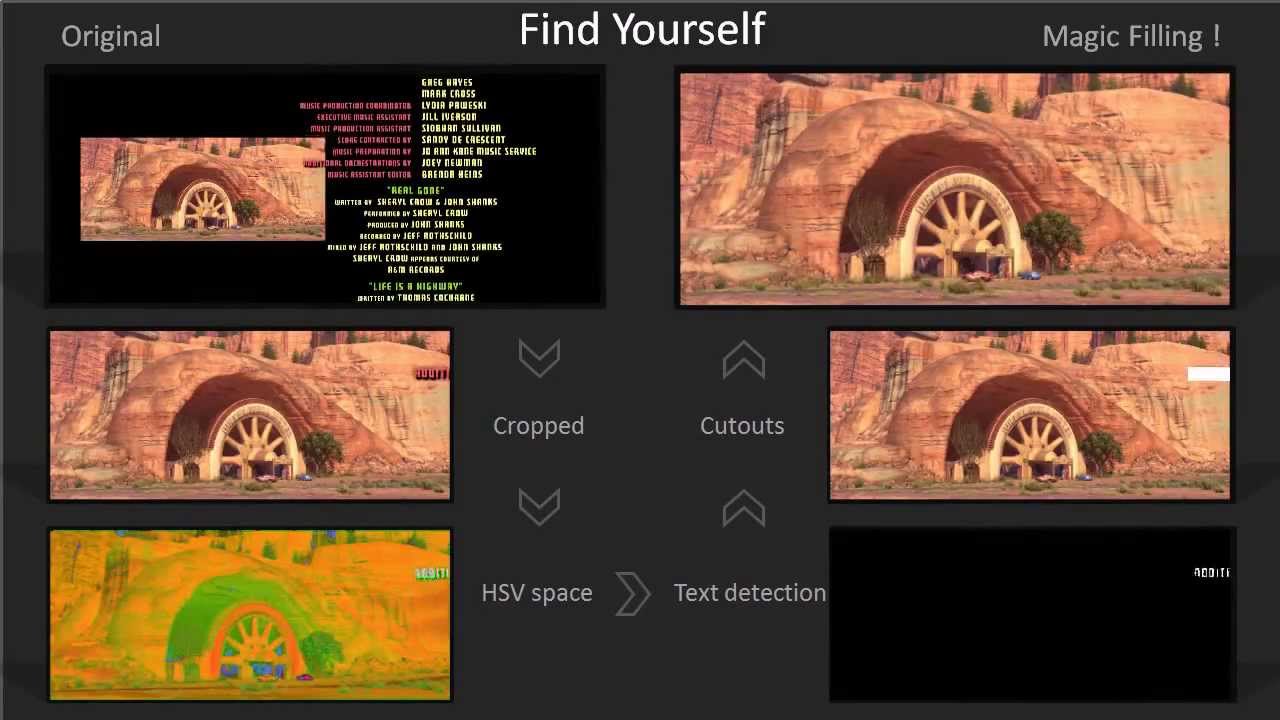Click the up chevron above the Cutouts label

(x=743, y=359)
